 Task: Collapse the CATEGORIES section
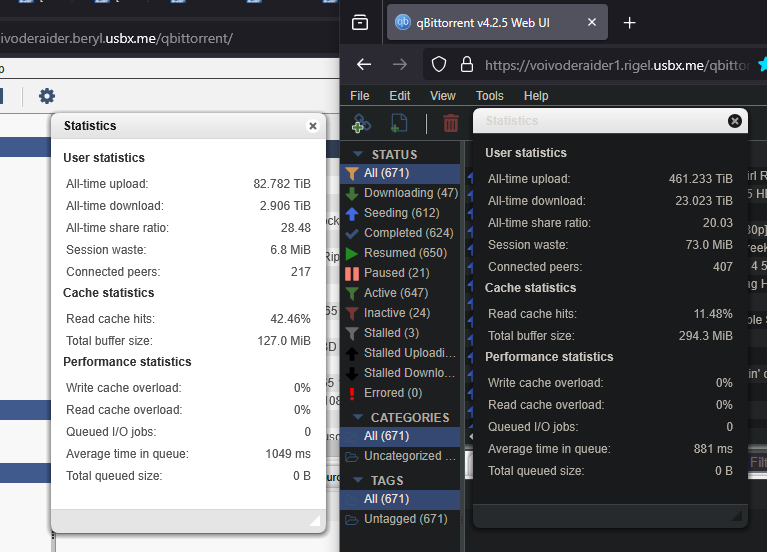coord(358,417)
